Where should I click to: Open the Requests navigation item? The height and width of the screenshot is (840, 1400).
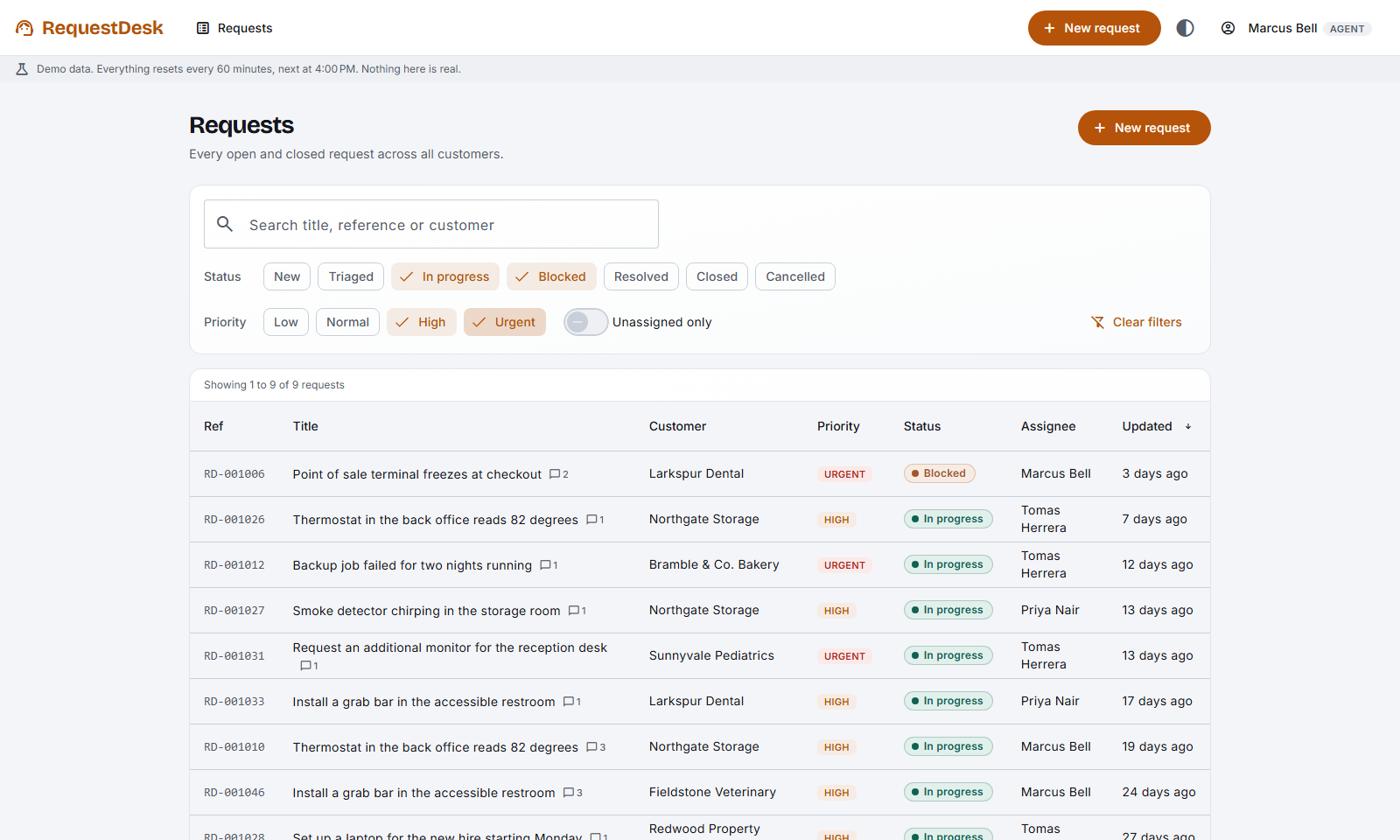[234, 28]
